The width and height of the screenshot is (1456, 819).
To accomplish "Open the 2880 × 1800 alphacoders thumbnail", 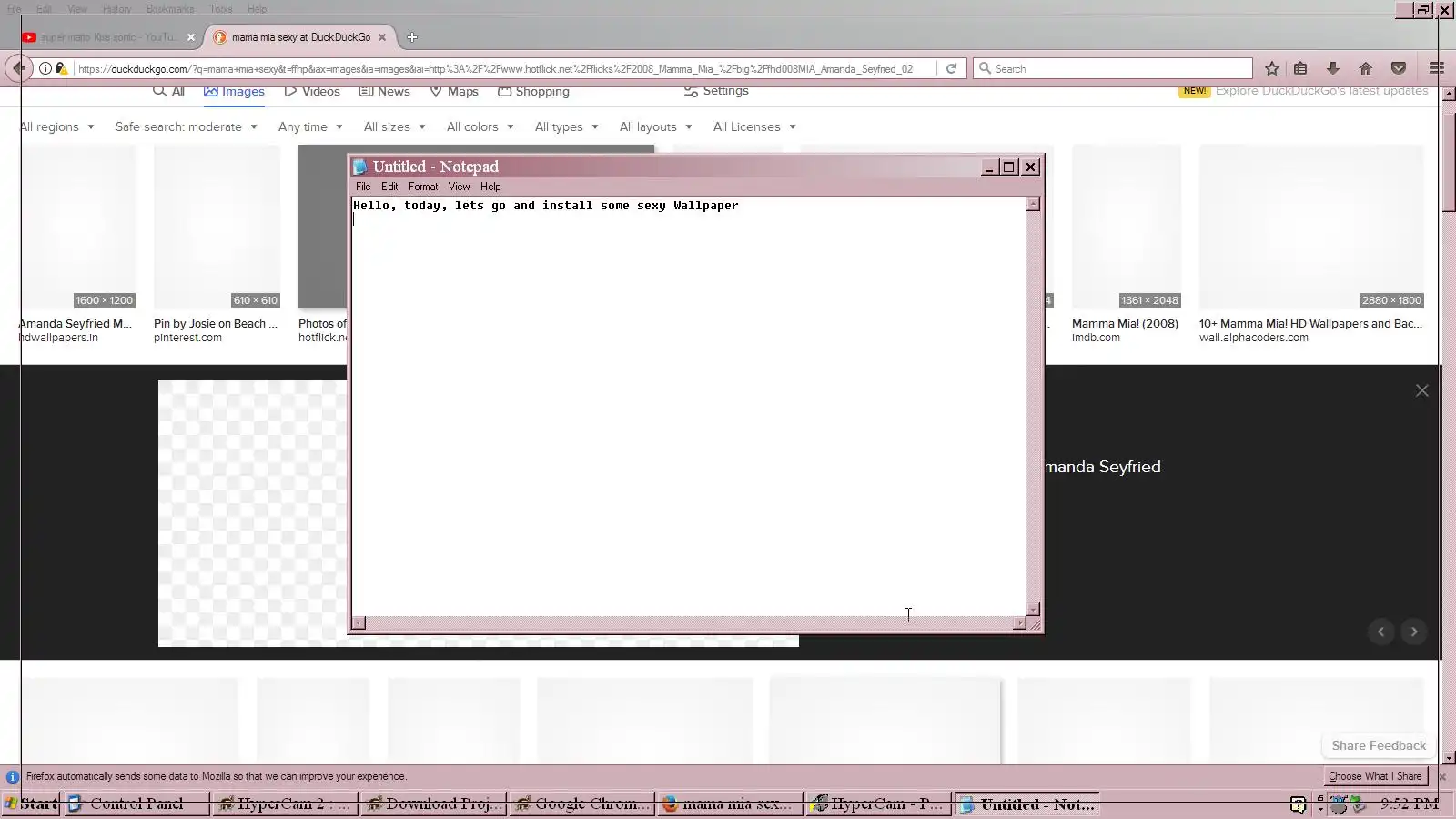I will pos(1311,227).
